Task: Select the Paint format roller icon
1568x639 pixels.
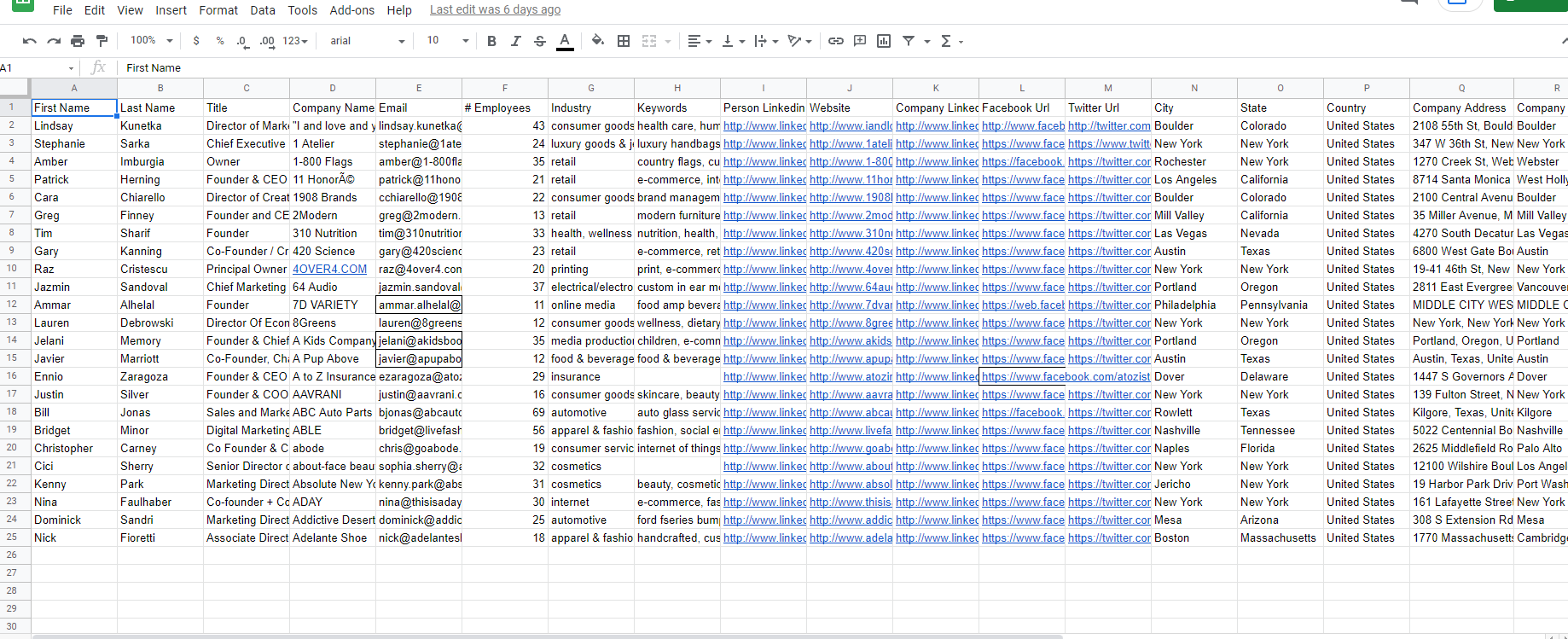Action: (102, 41)
